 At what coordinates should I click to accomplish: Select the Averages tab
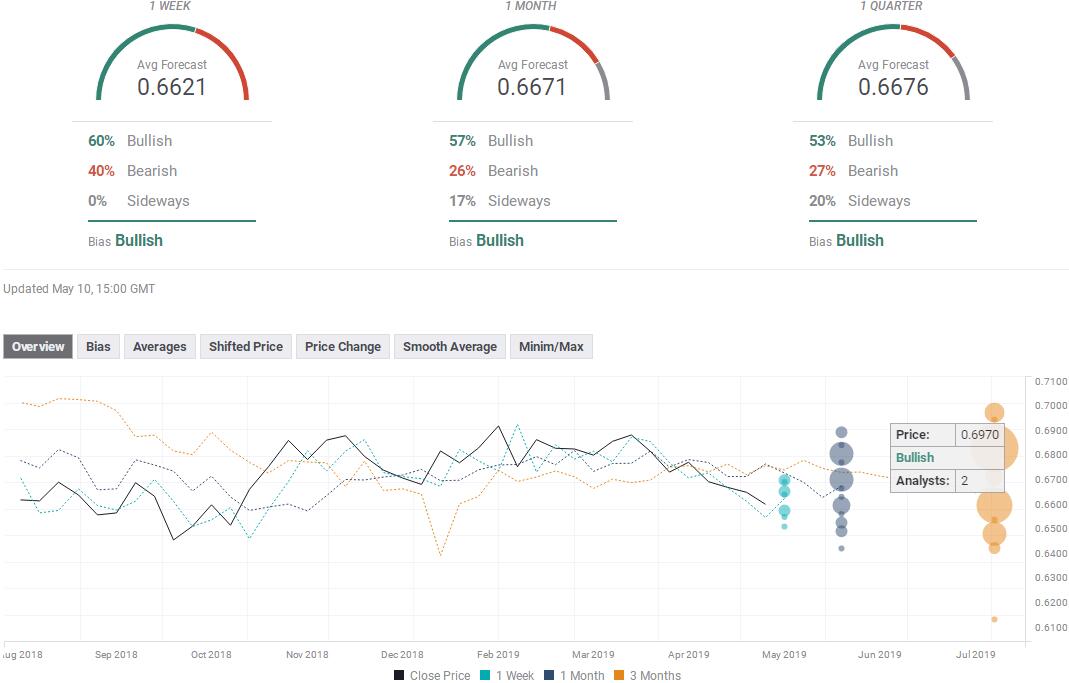(160, 347)
